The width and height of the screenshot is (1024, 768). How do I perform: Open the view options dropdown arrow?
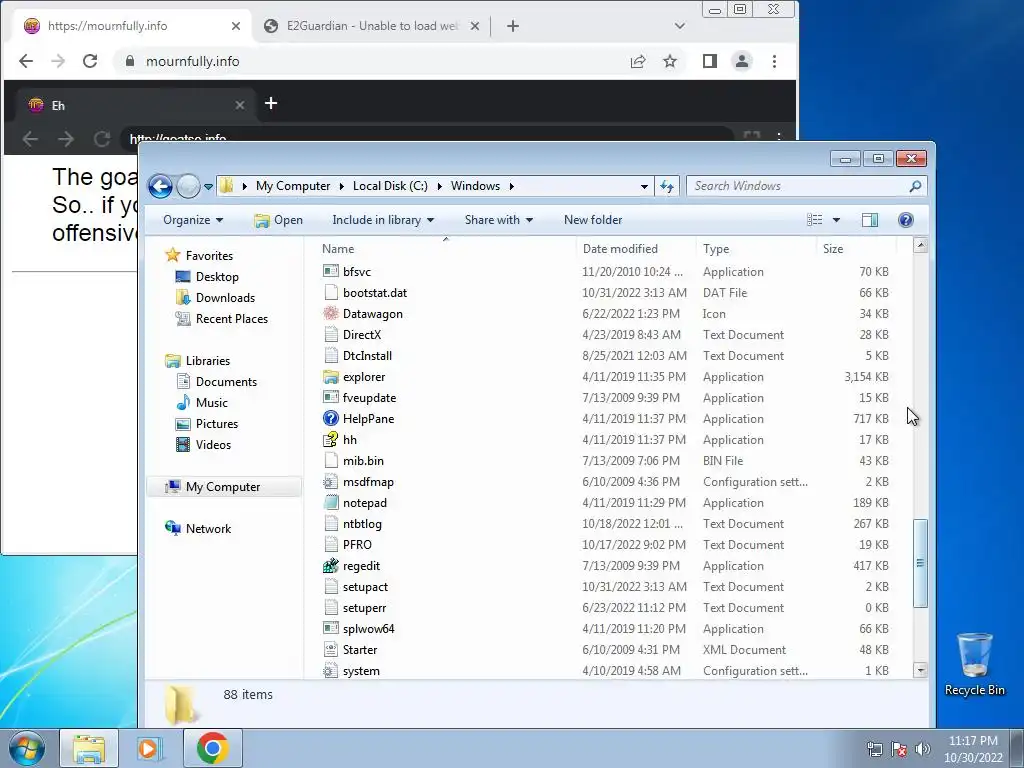(x=836, y=220)
